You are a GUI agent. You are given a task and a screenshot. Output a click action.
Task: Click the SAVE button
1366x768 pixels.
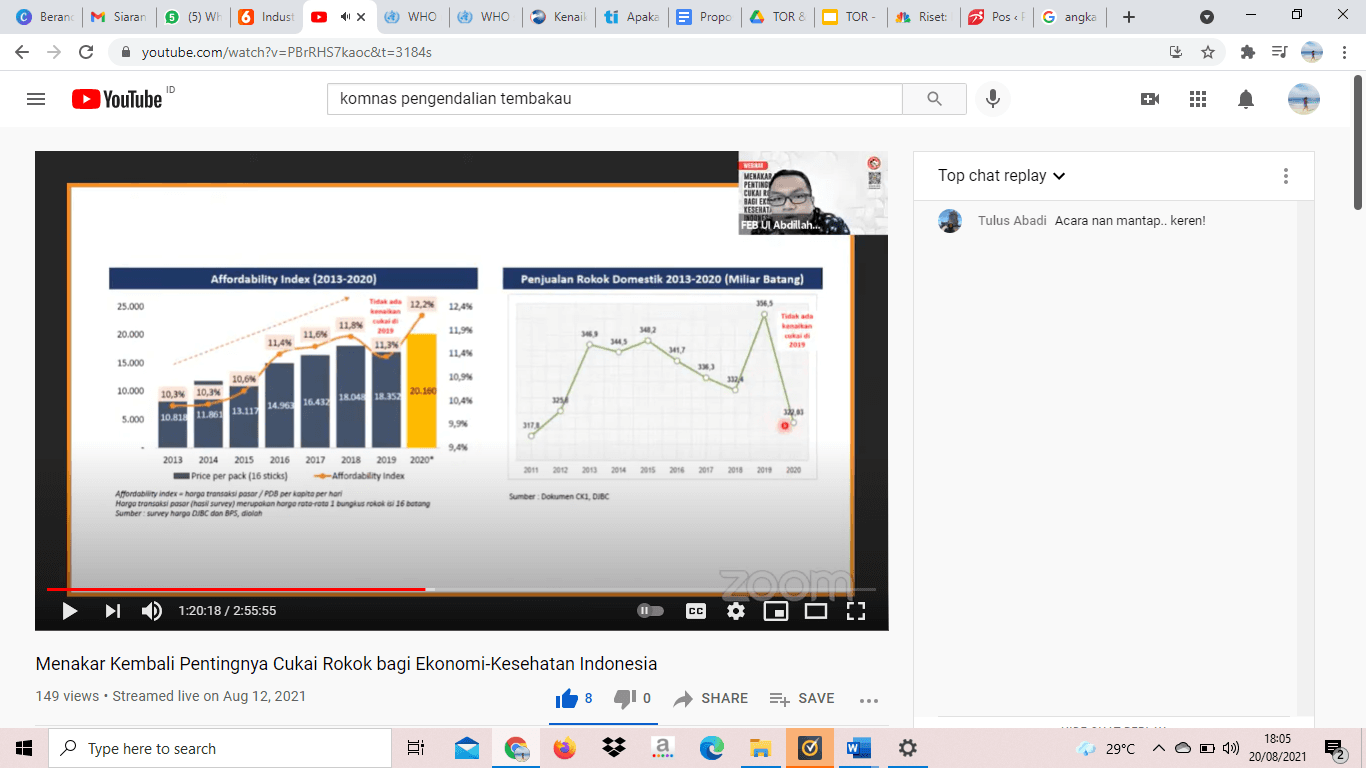(x=802, y=698)
